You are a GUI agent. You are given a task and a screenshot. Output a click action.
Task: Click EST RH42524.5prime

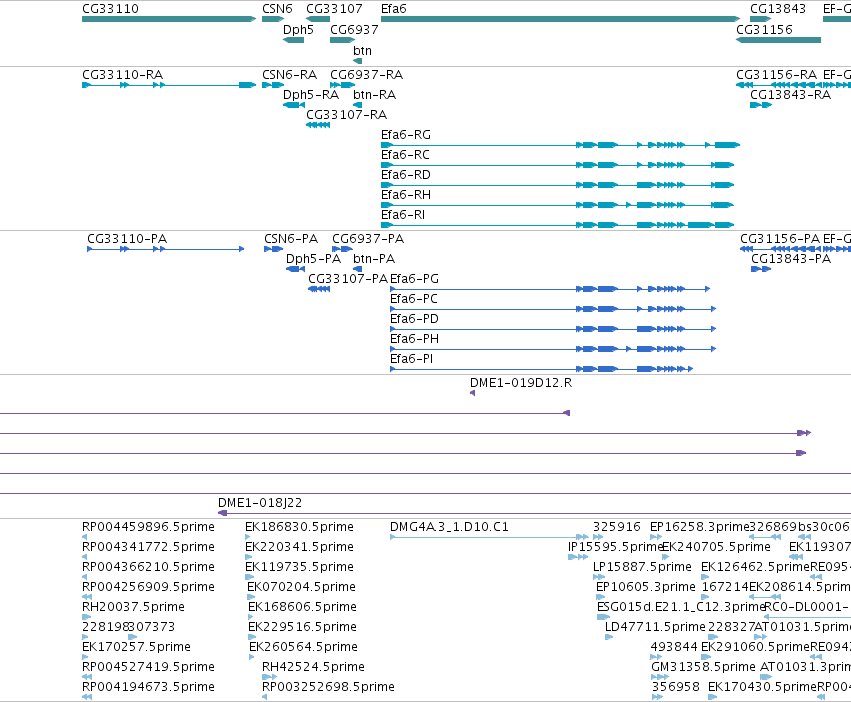click(269, 677)
